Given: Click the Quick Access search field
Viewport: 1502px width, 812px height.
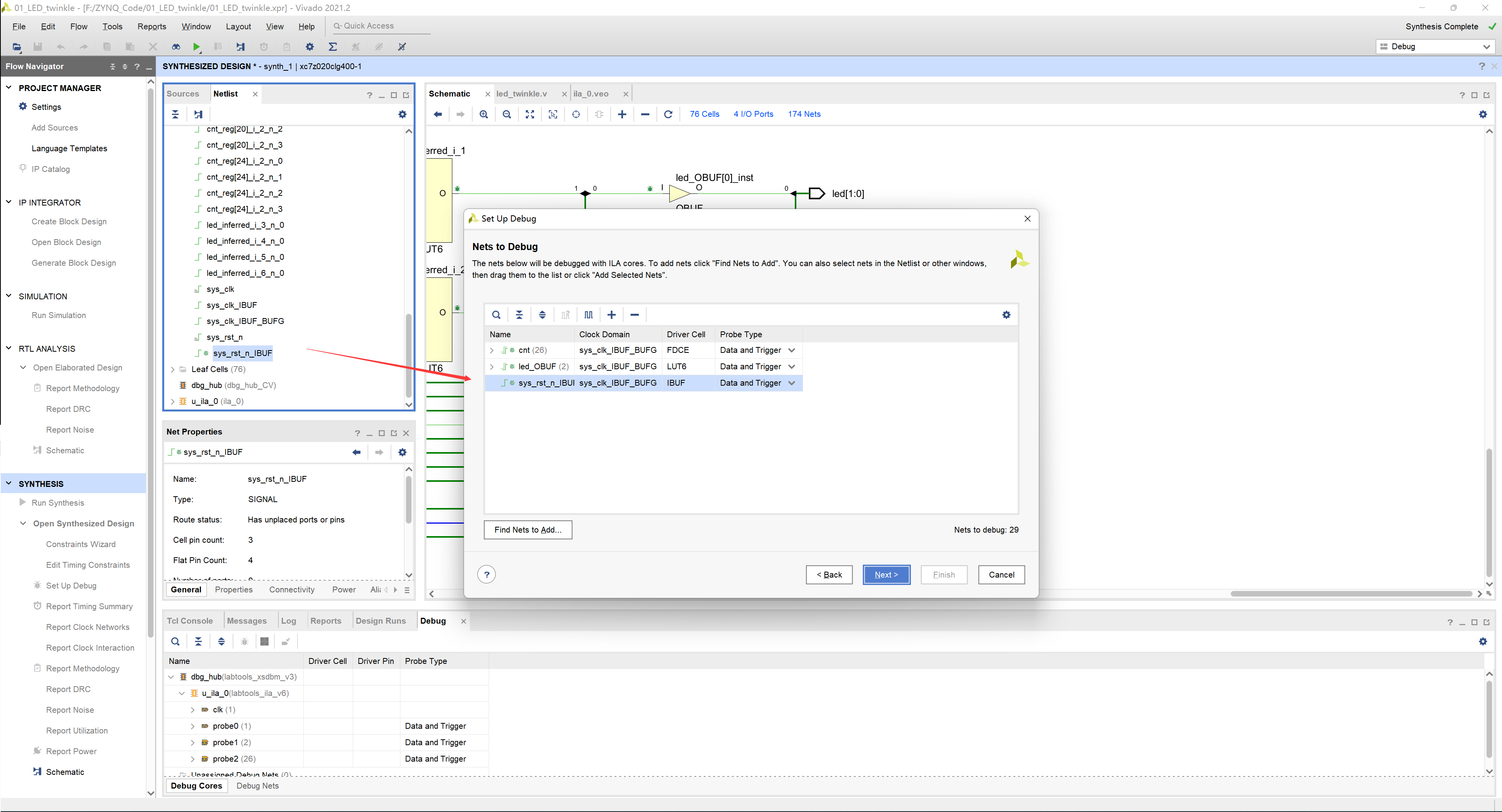Looking at the screenshot, I should 382,26.
